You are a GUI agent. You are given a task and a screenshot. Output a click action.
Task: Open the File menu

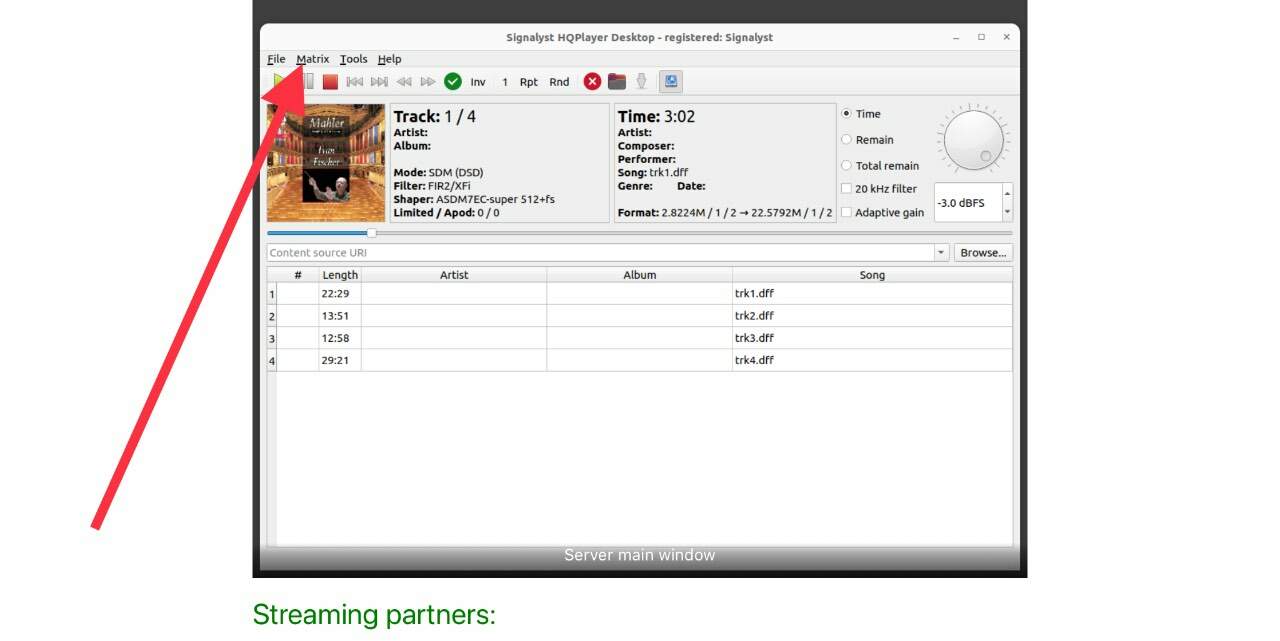(277, 59)
